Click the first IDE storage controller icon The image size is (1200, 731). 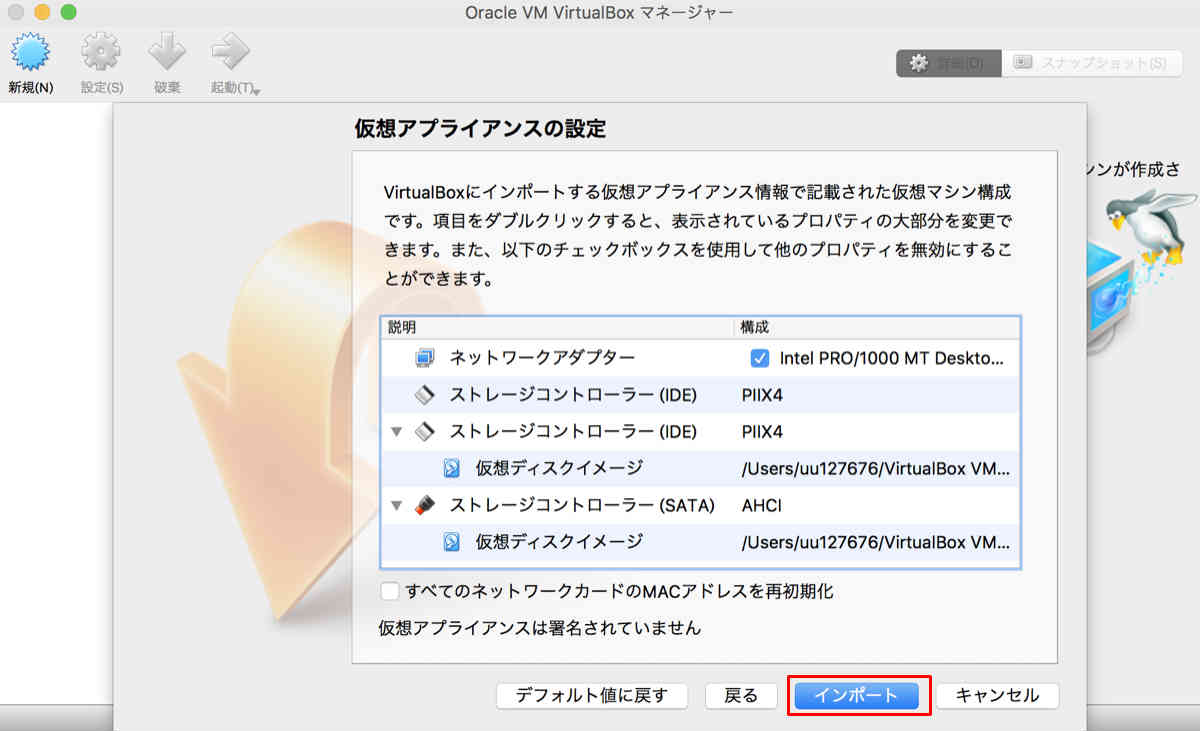425,394
